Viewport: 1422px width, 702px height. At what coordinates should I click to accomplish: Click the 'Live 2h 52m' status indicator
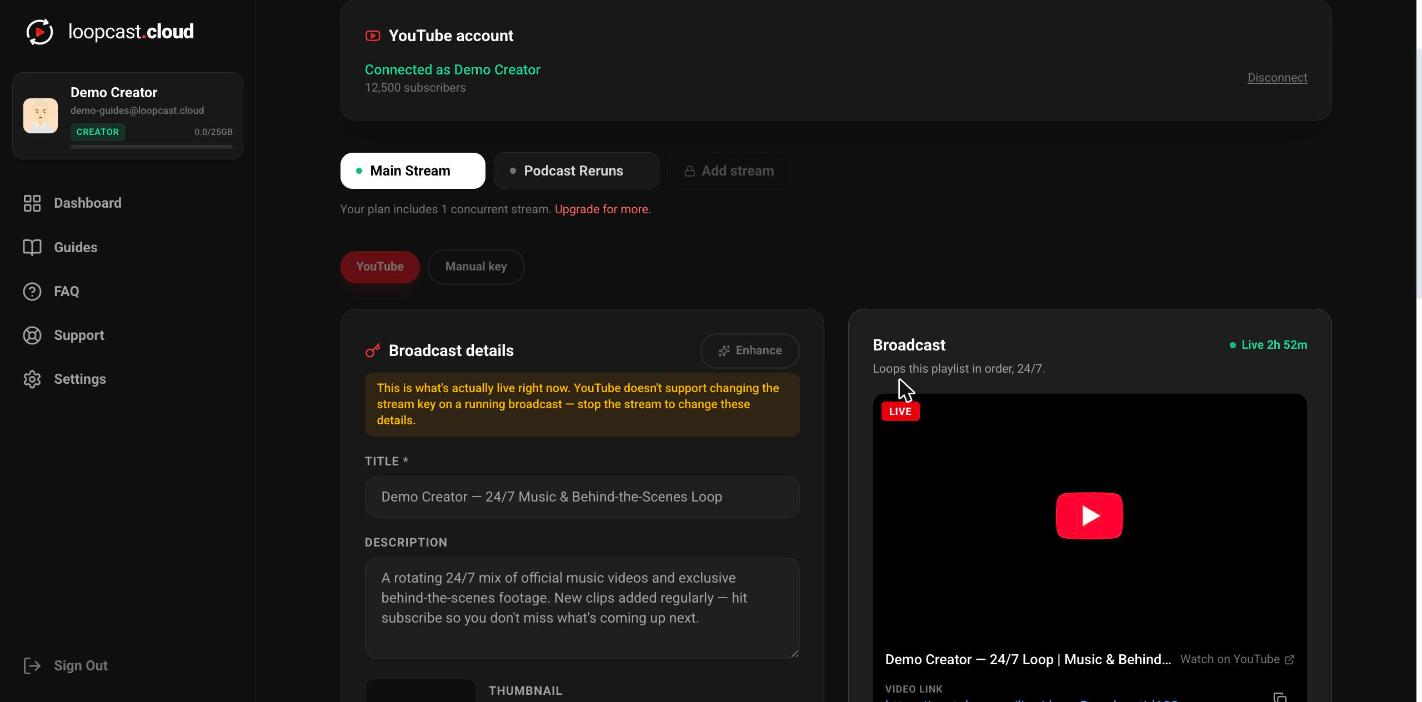click(1268, 345)
